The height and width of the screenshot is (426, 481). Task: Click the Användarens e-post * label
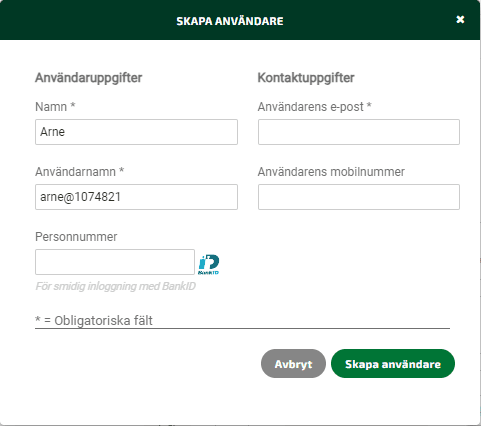click(314, 107)
